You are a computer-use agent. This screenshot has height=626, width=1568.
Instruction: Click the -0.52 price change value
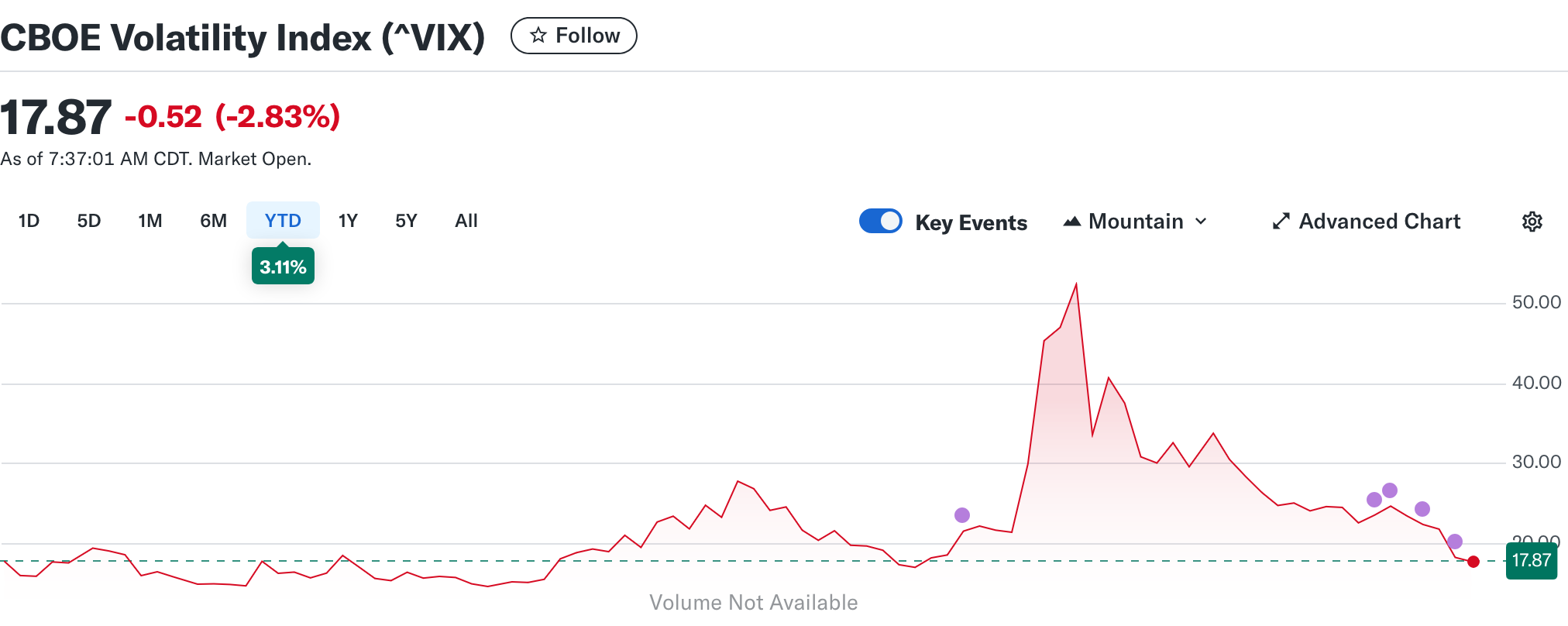pyautogui.click(x=163, y=117)
